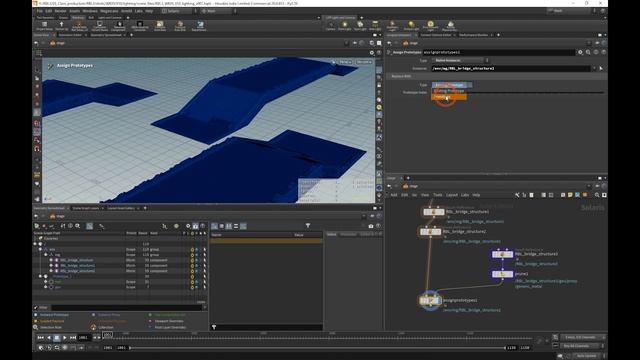The height and width of the screenshot is (360, 640).
Task: Click the Point Light shelf tool
Action: click(x=344, y=25)
